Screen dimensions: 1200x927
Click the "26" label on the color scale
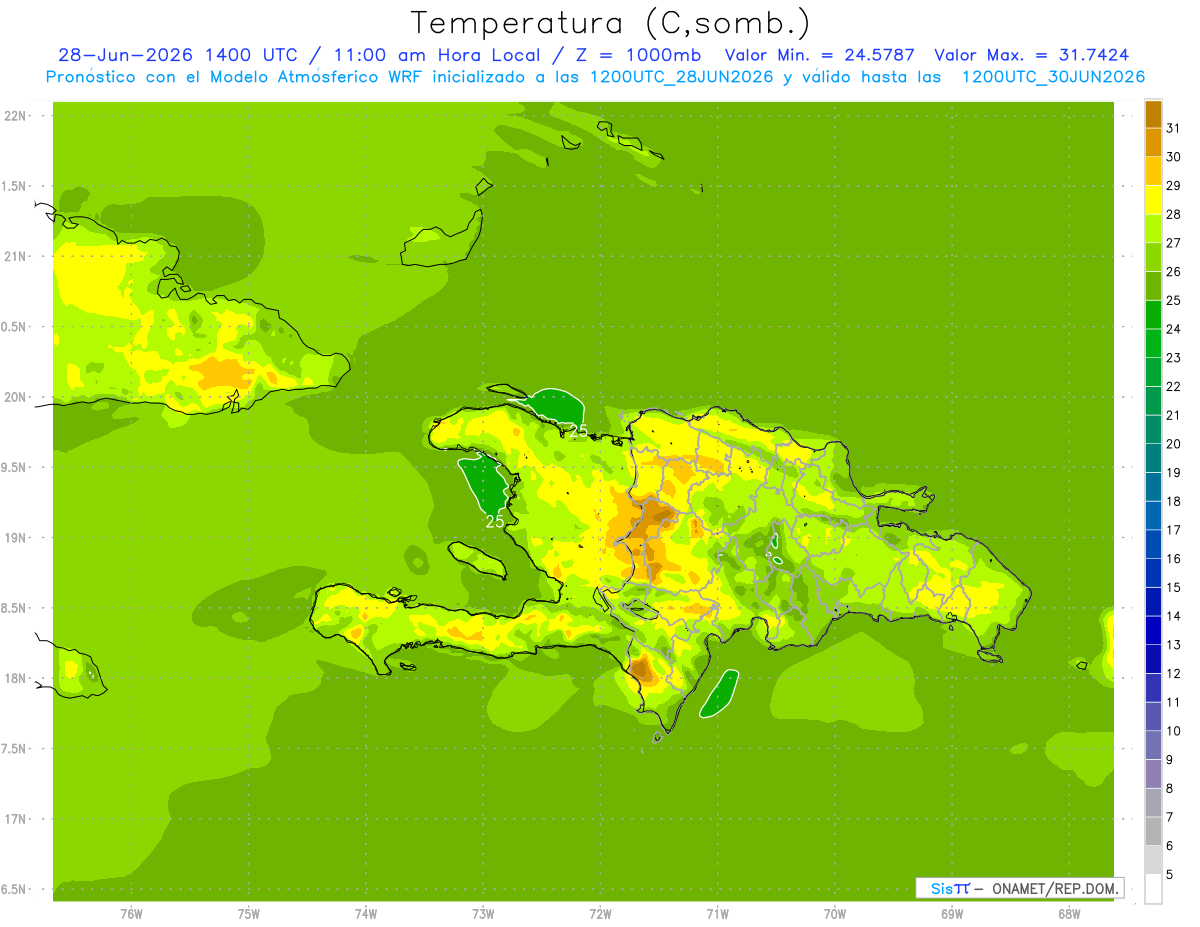click(x=1172, y=271)
